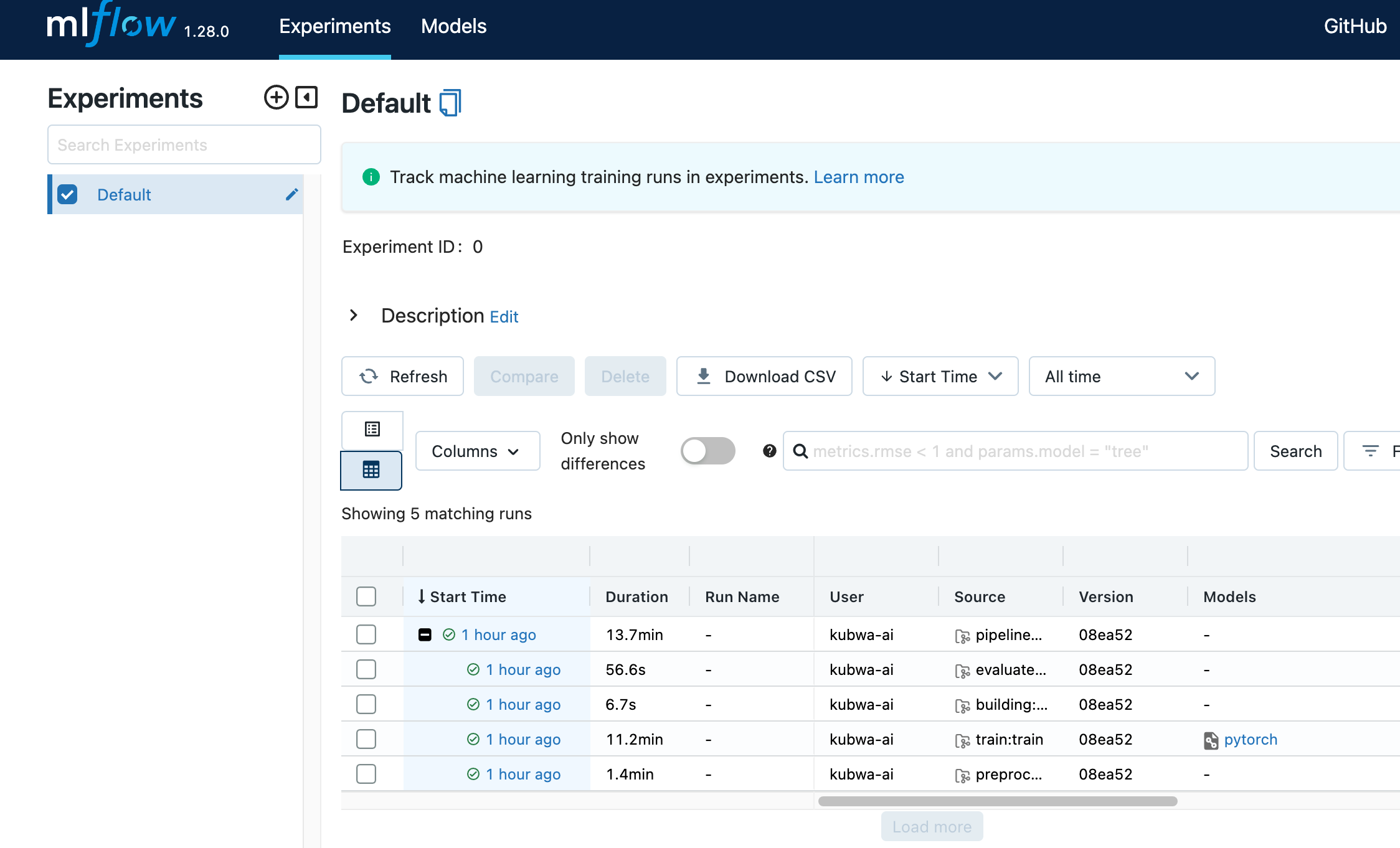Click the horizontal table scrollbar

(x=997, y=801)
